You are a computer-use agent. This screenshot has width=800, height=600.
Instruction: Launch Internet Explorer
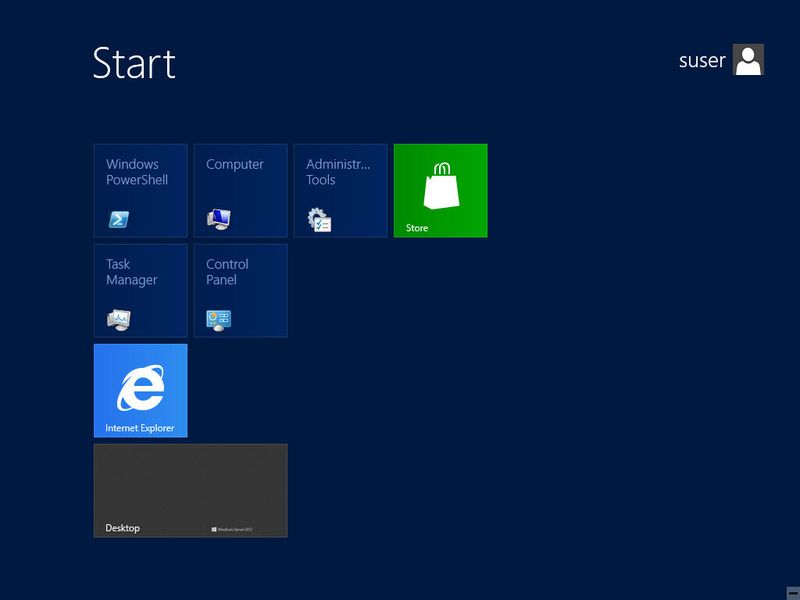140,390
